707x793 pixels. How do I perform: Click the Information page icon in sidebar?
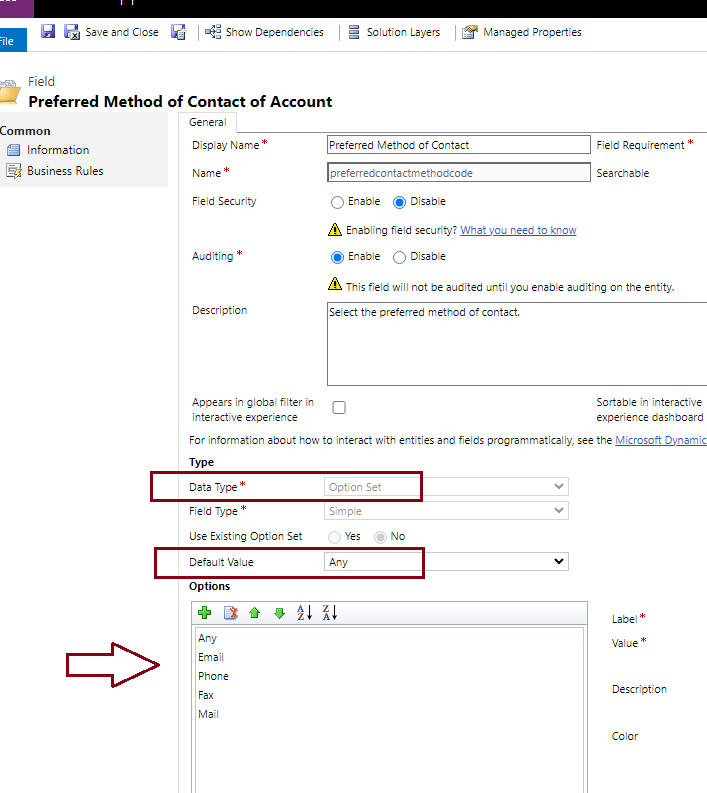(x=14, y=150)
